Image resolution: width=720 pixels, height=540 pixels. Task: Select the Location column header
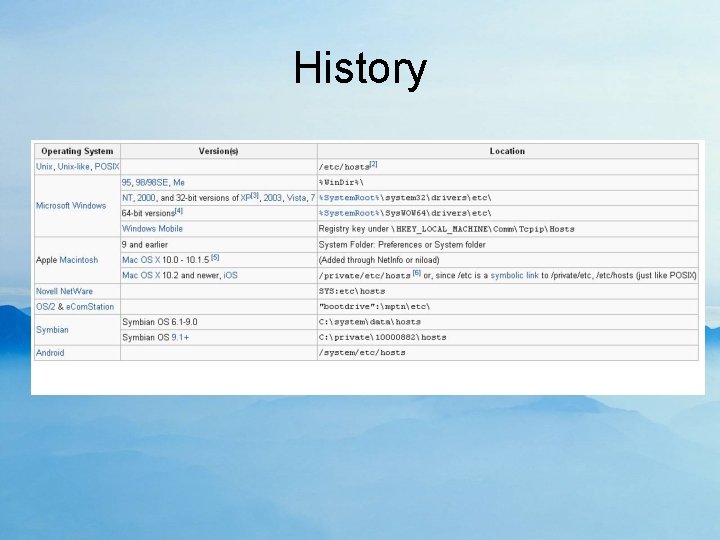pyautogui.click(x=507, y=151)
